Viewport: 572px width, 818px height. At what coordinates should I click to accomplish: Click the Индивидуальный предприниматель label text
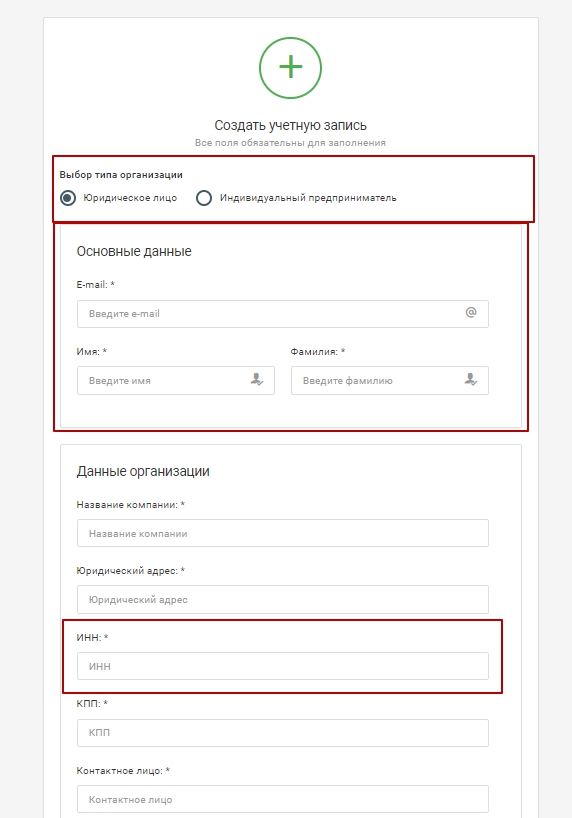pyautogui.click(x=308, y=198)
